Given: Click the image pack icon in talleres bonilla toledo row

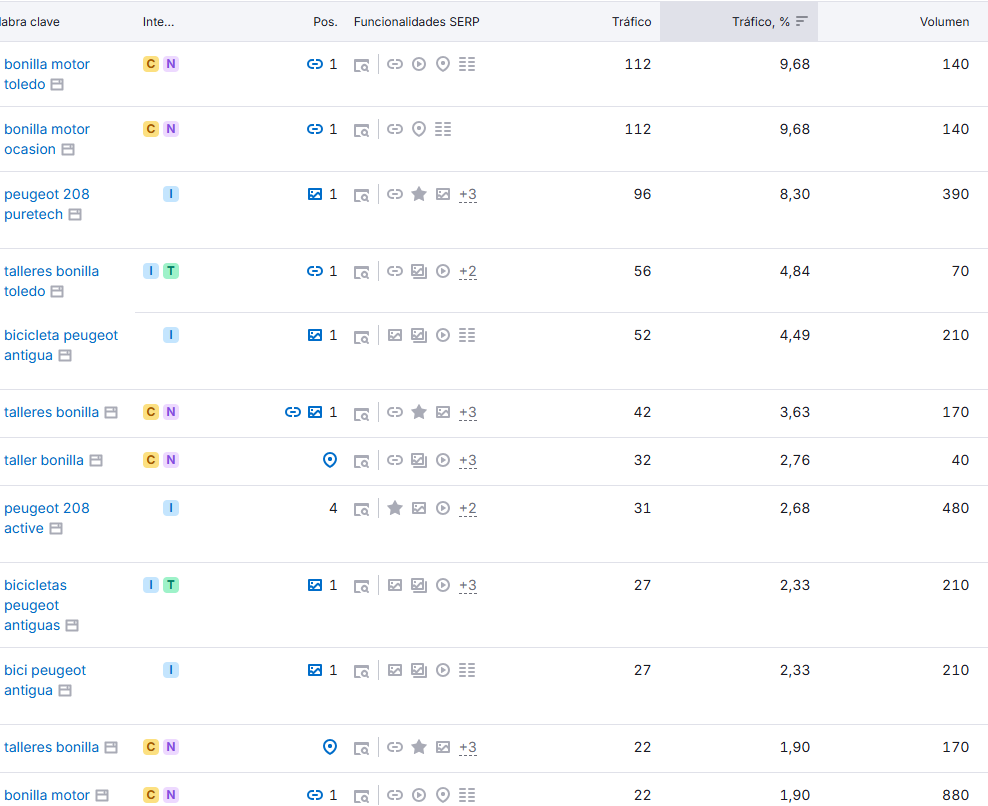Looking at the screenshot, I should tap(419, 271).
